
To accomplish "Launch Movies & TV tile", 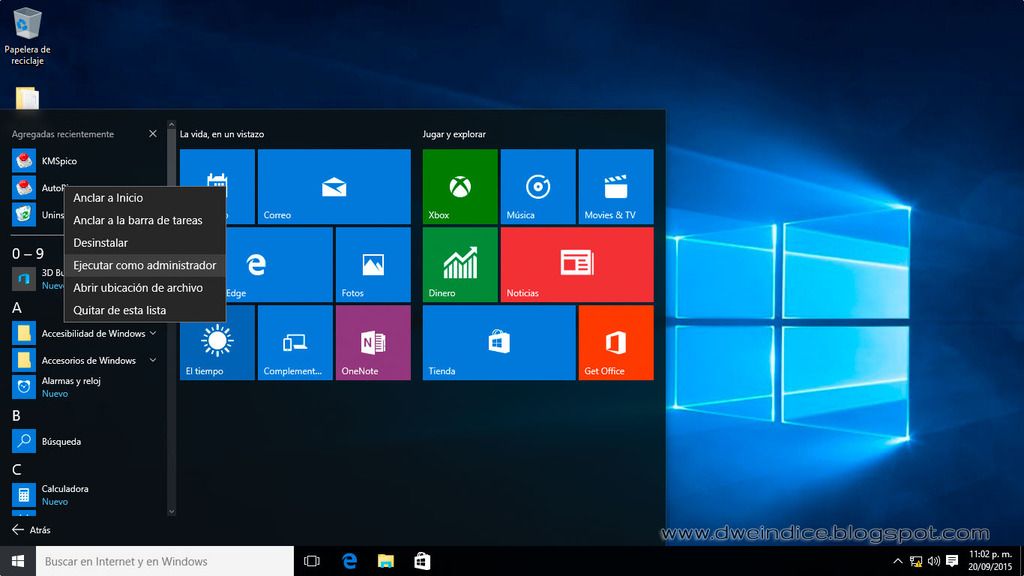I will [x=615, y=186].
